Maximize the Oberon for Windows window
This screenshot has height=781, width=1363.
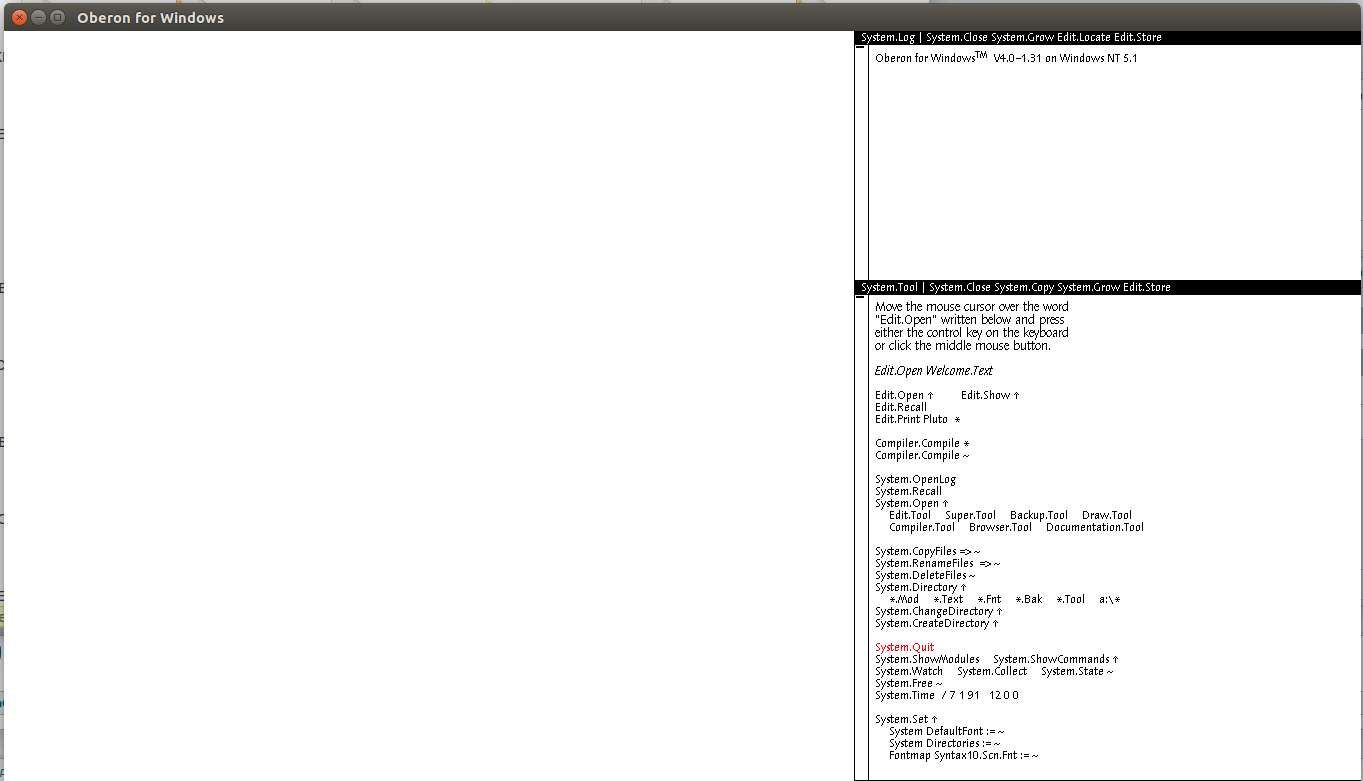pos(57,18)
